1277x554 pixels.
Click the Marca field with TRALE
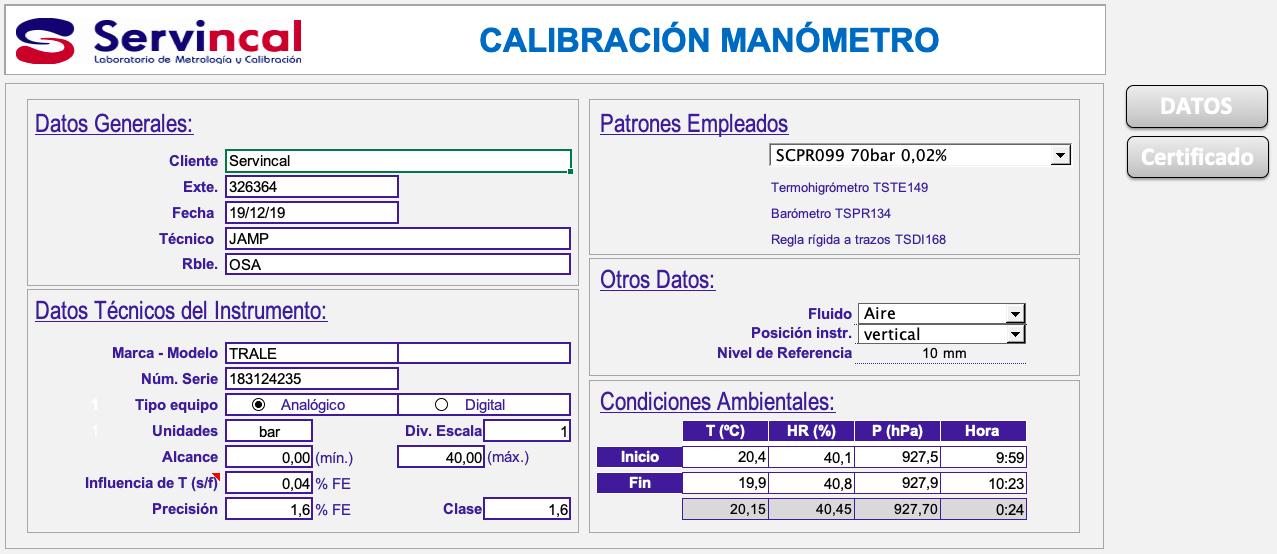(312, 353)
